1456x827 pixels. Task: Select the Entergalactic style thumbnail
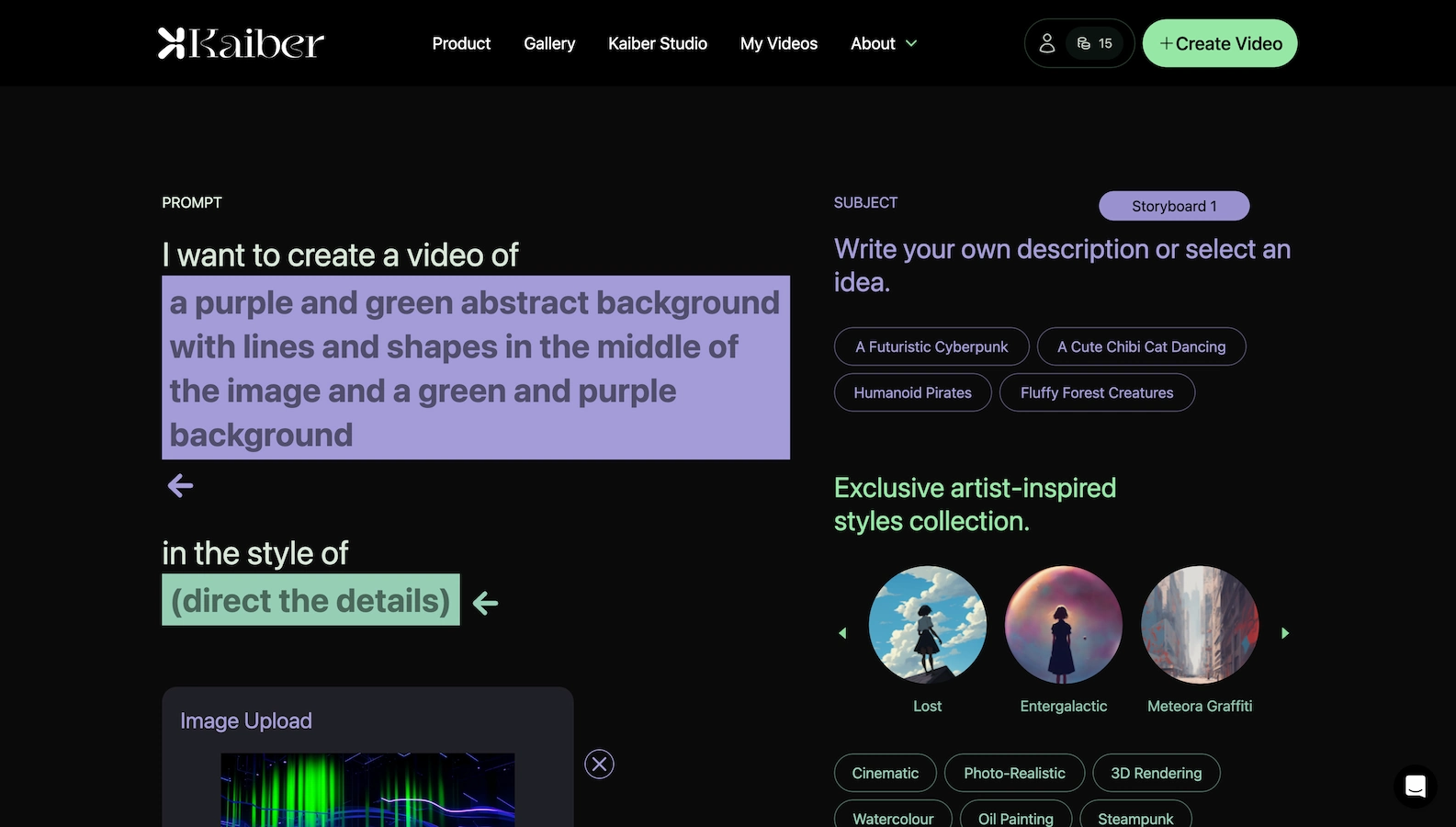1063,625
